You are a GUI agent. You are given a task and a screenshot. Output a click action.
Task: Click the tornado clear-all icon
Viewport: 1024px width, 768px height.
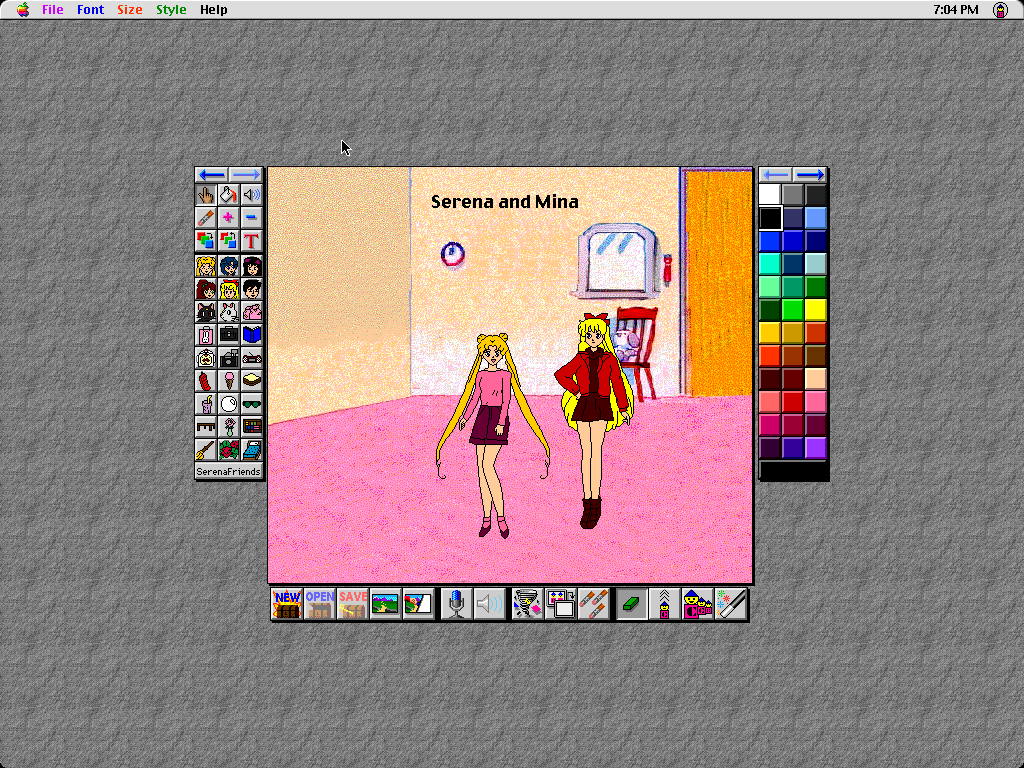(527, 604)
